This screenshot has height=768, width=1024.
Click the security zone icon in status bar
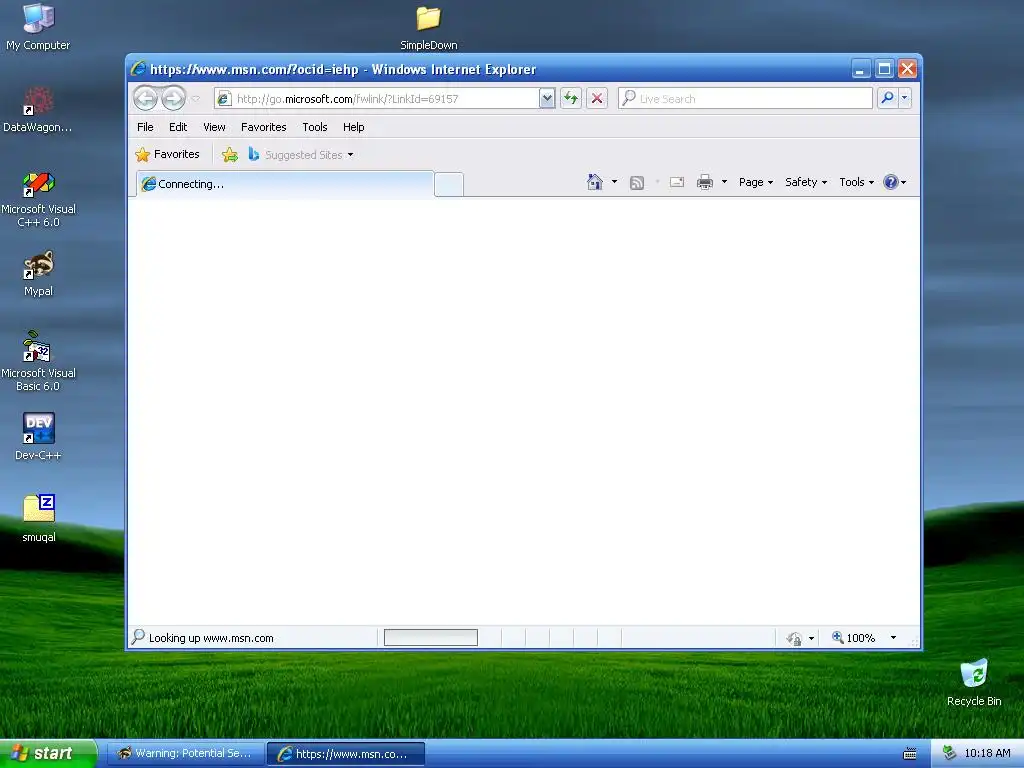point(794,638)
